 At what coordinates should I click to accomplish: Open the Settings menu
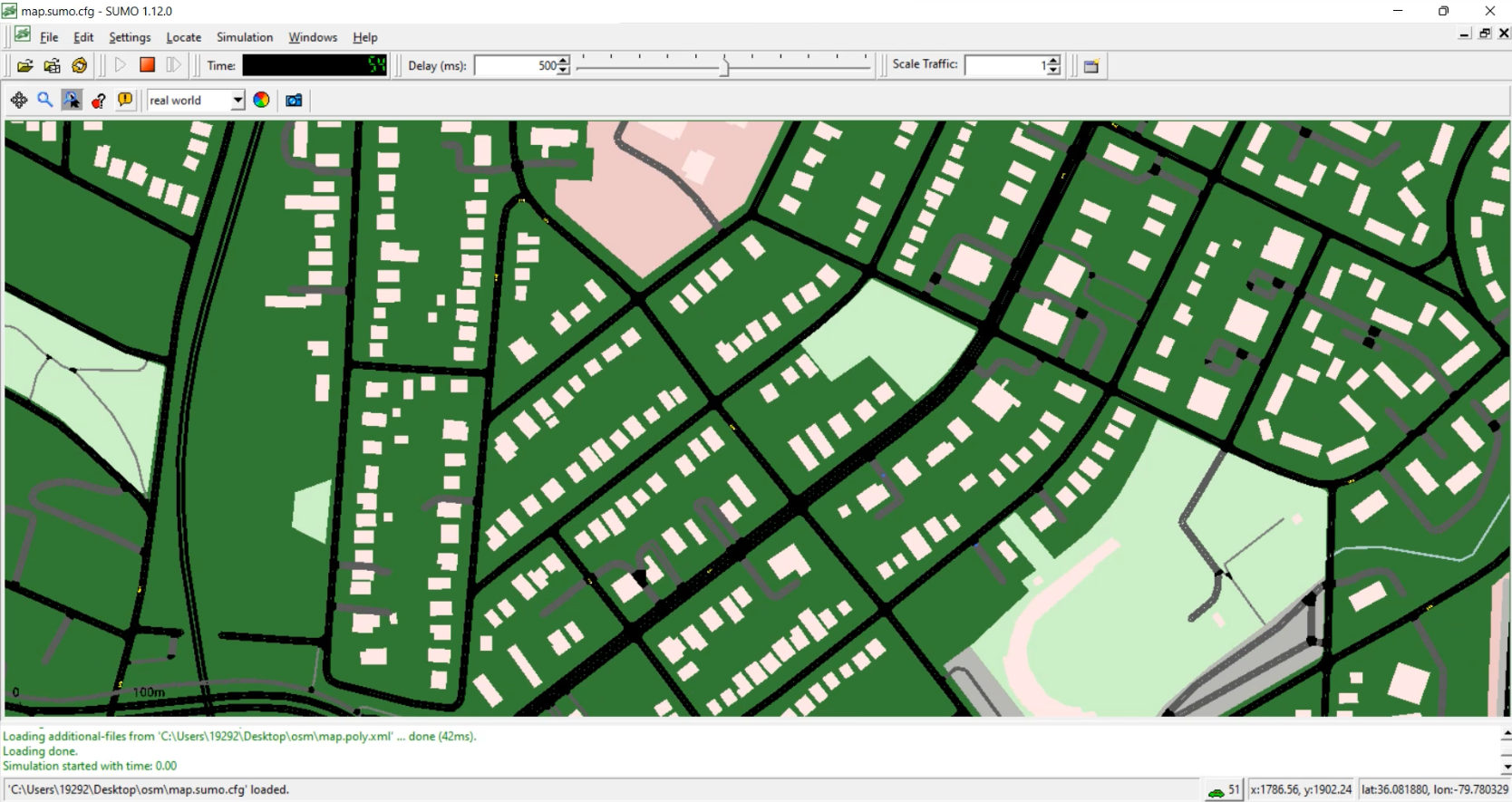(x=130, y=37)
